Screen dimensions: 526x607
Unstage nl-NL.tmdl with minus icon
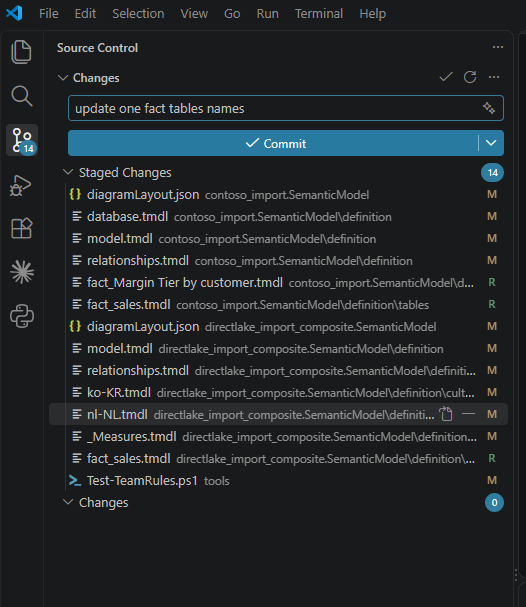(468, 414)
